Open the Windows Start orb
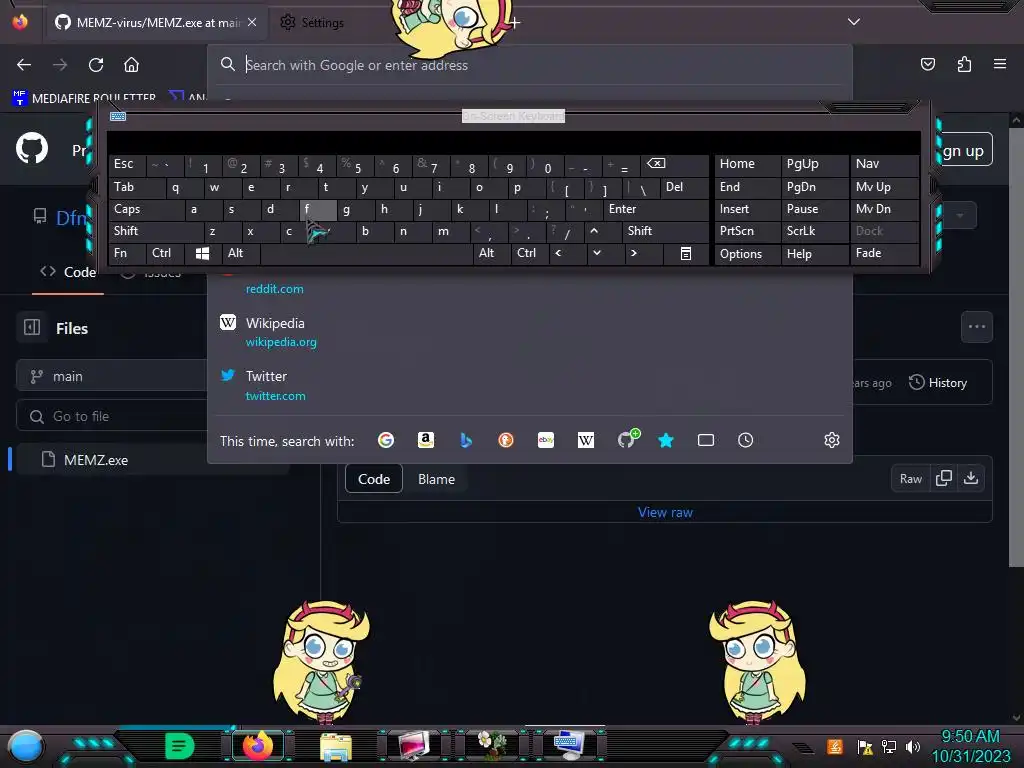The image size is (1024, 768). (26, 746)
